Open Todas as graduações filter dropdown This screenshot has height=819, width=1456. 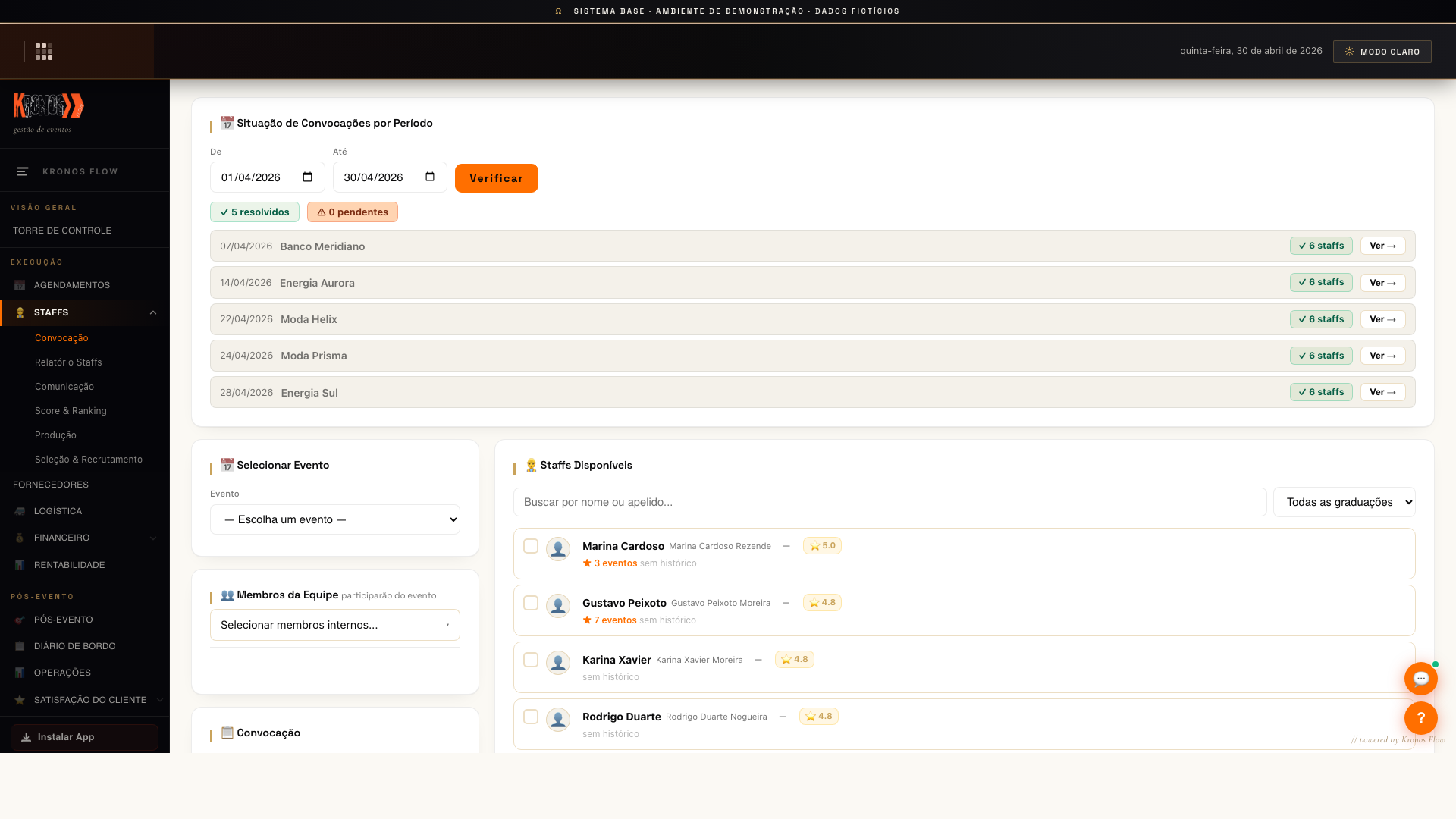(x=1344, y=502)
